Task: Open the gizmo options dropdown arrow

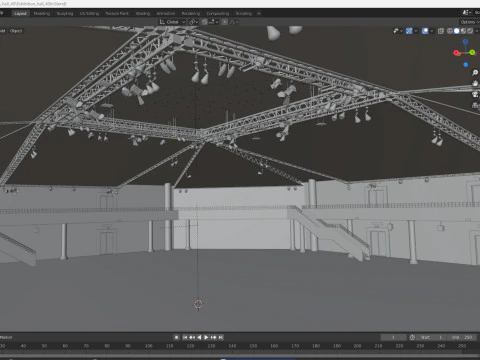Action: point(416,31)
